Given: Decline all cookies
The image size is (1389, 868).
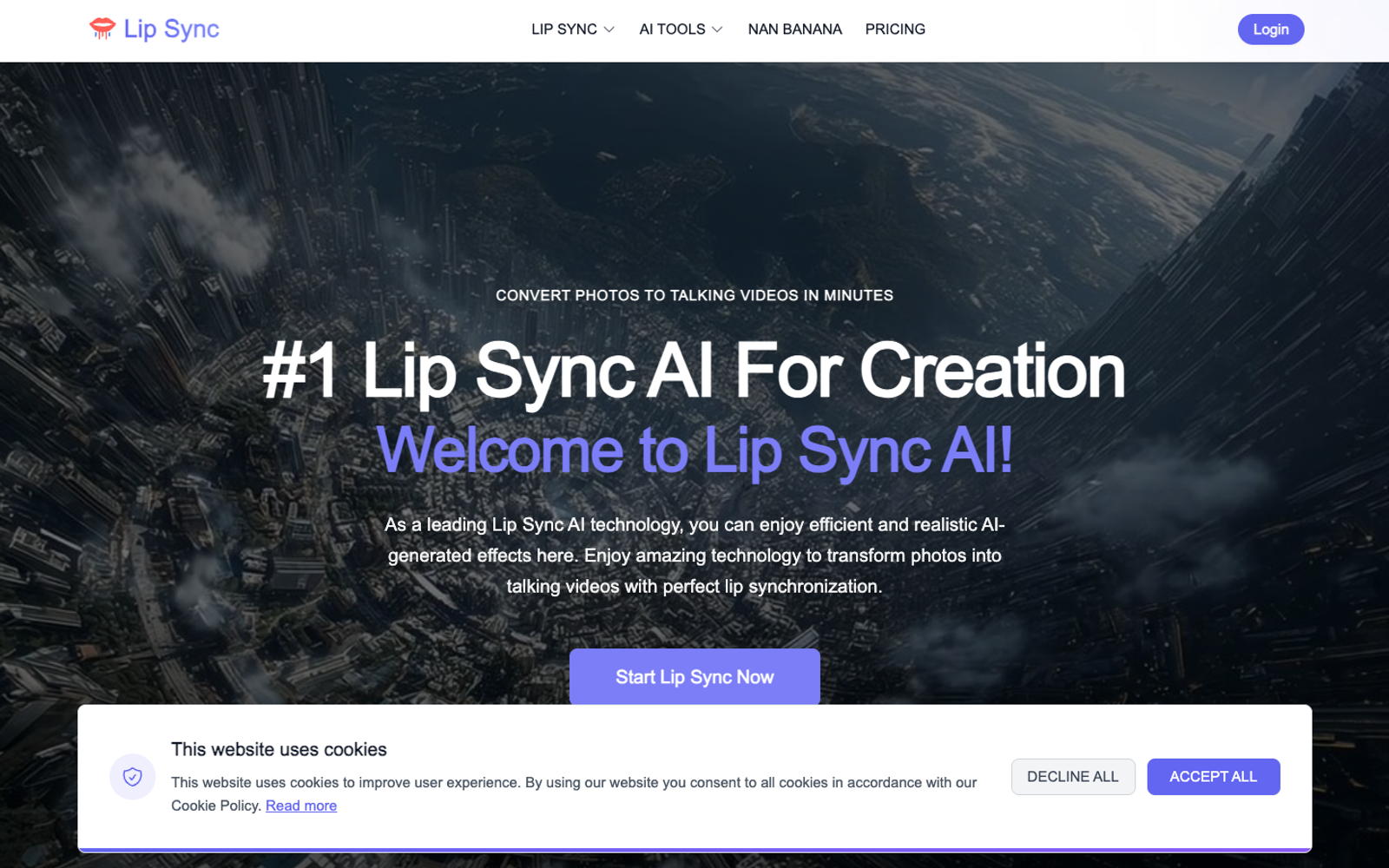Looking at the screenshot, I should click(1073, 777).
